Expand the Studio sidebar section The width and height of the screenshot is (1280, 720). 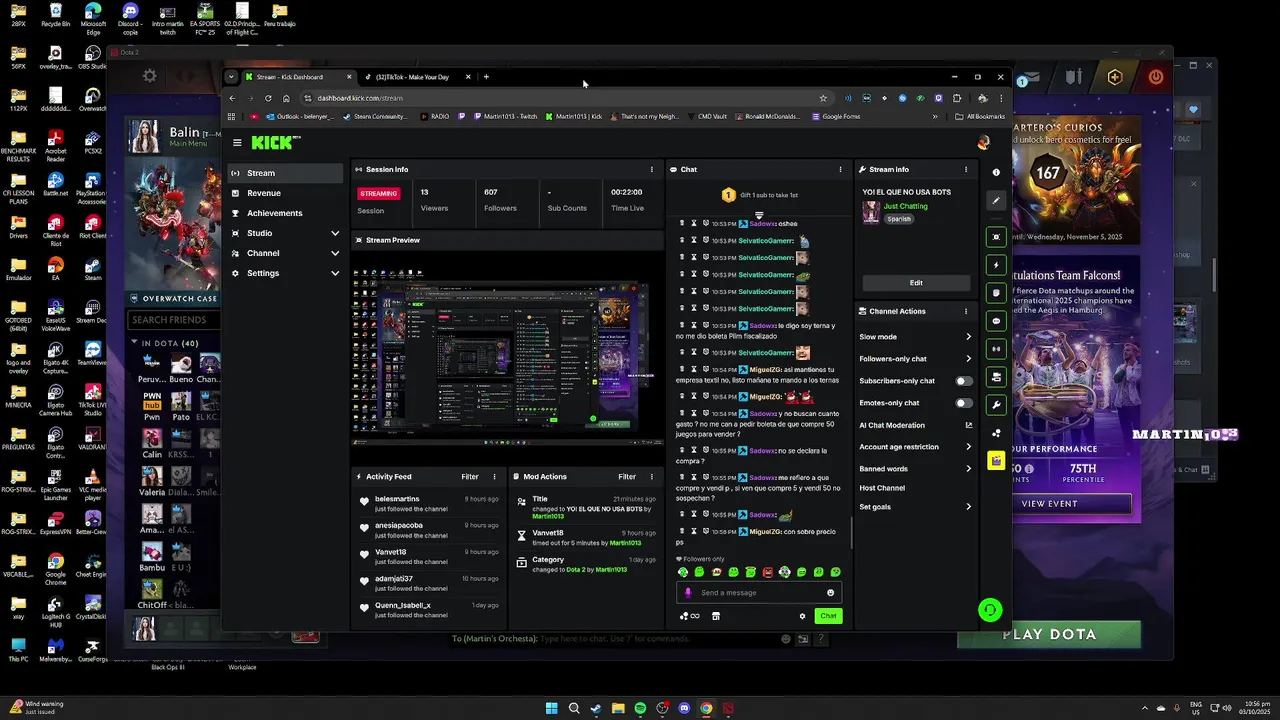pos(285,233)
